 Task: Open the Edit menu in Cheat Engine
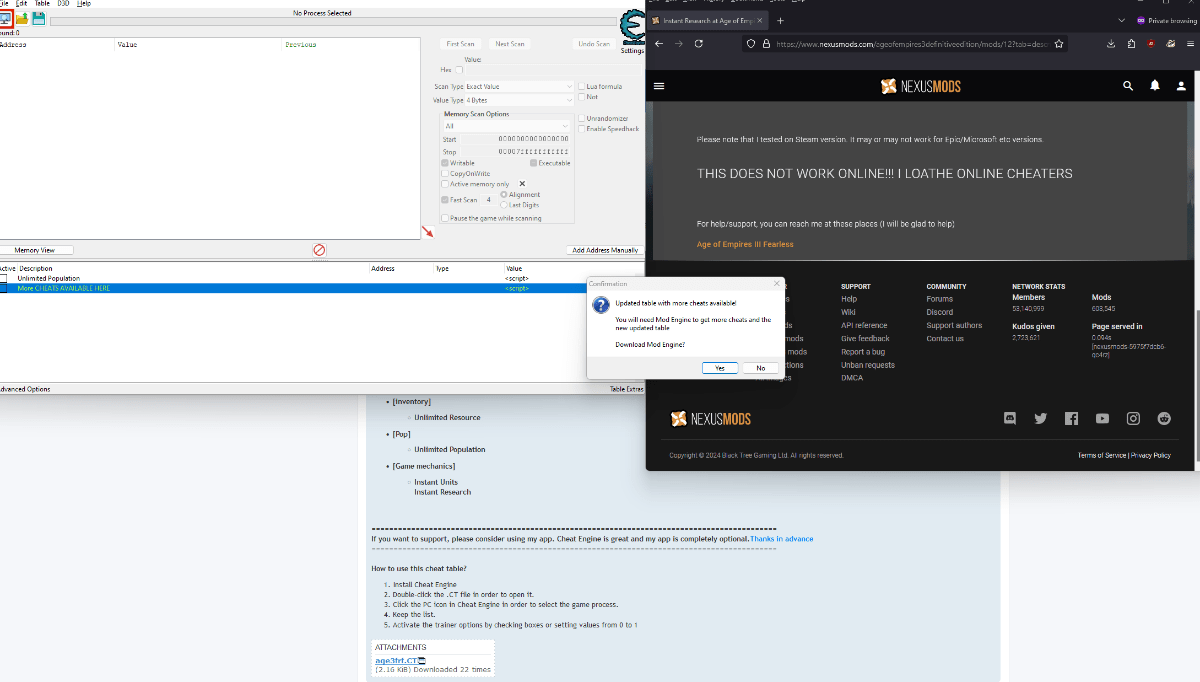click(20, 4)
